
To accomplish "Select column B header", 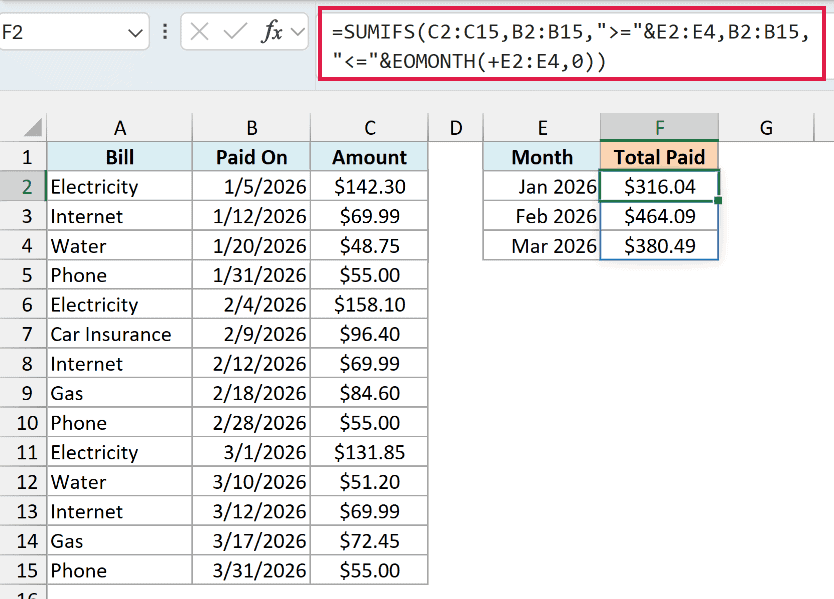I will (x=252, y=128).
